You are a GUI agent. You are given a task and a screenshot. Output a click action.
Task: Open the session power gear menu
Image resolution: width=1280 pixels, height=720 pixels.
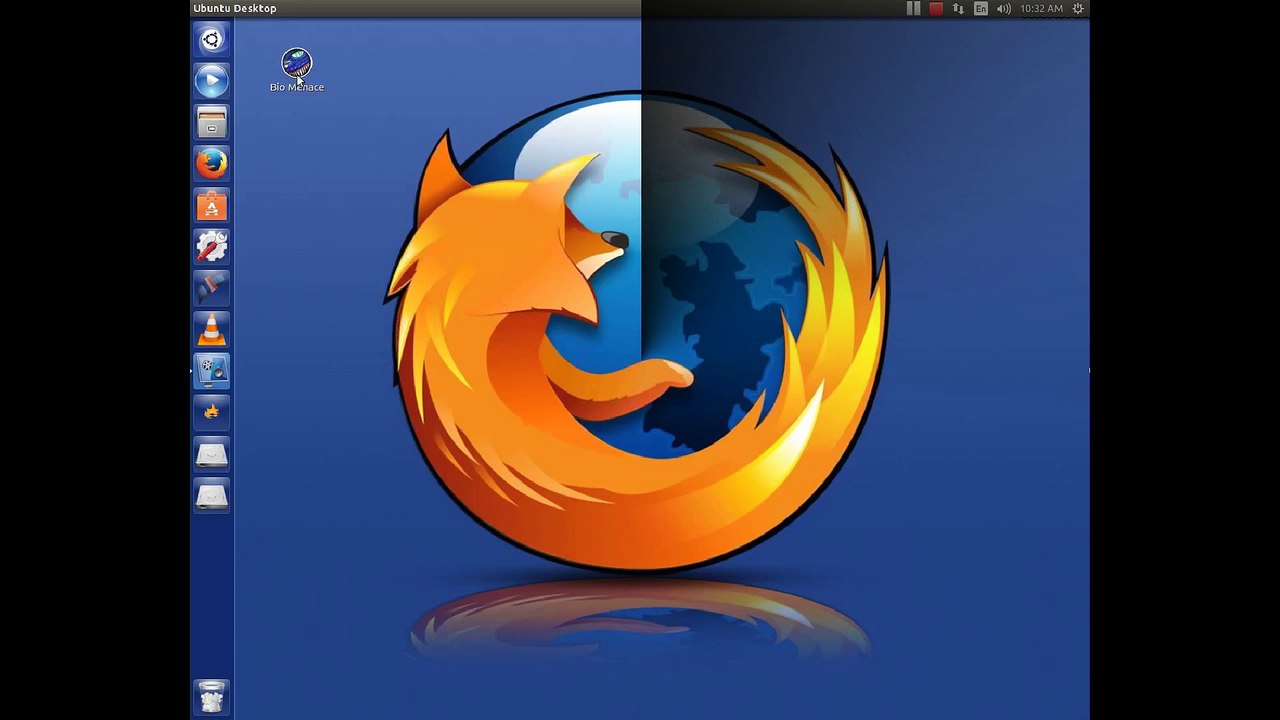click(x=1078, y=8)
